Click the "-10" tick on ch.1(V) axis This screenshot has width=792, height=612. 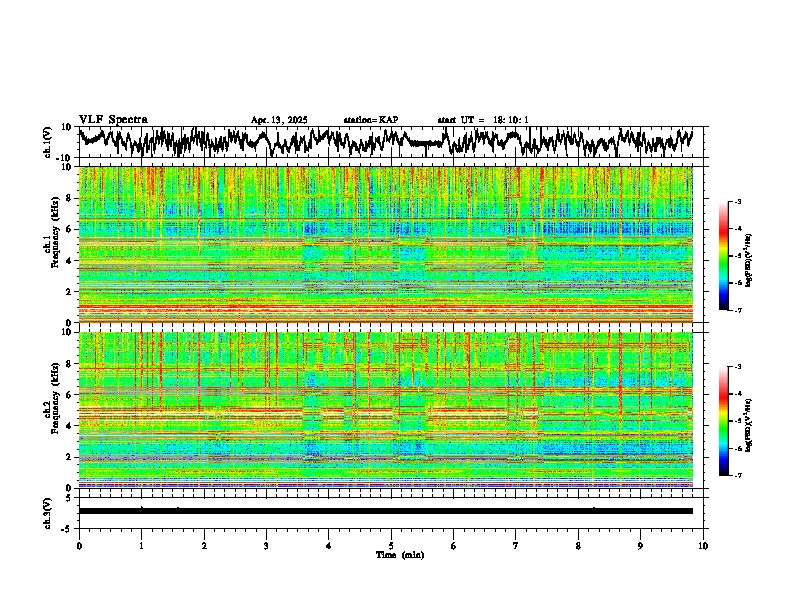(x=65, y=158)
